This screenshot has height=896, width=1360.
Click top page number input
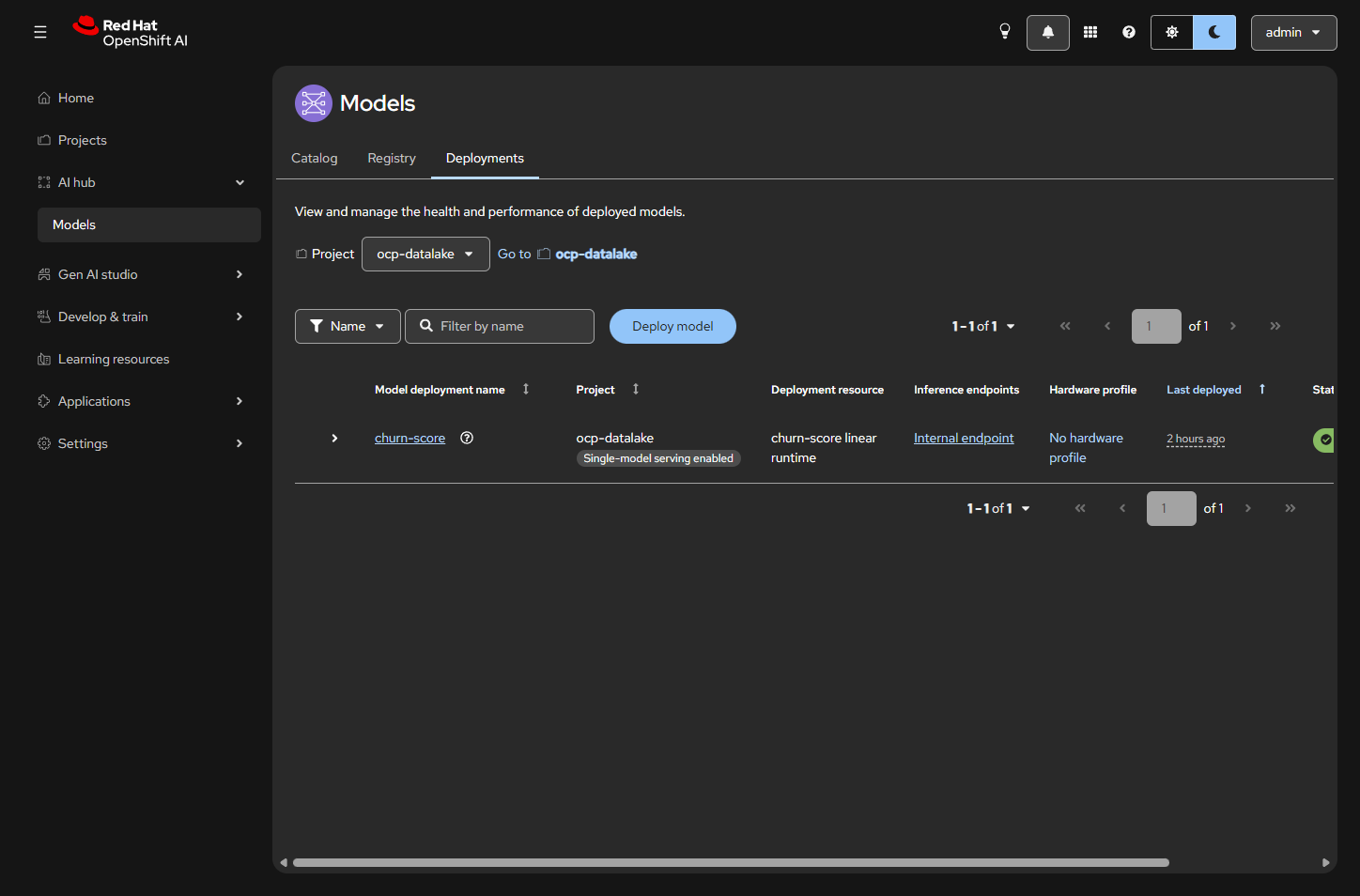coord(1156,326)
